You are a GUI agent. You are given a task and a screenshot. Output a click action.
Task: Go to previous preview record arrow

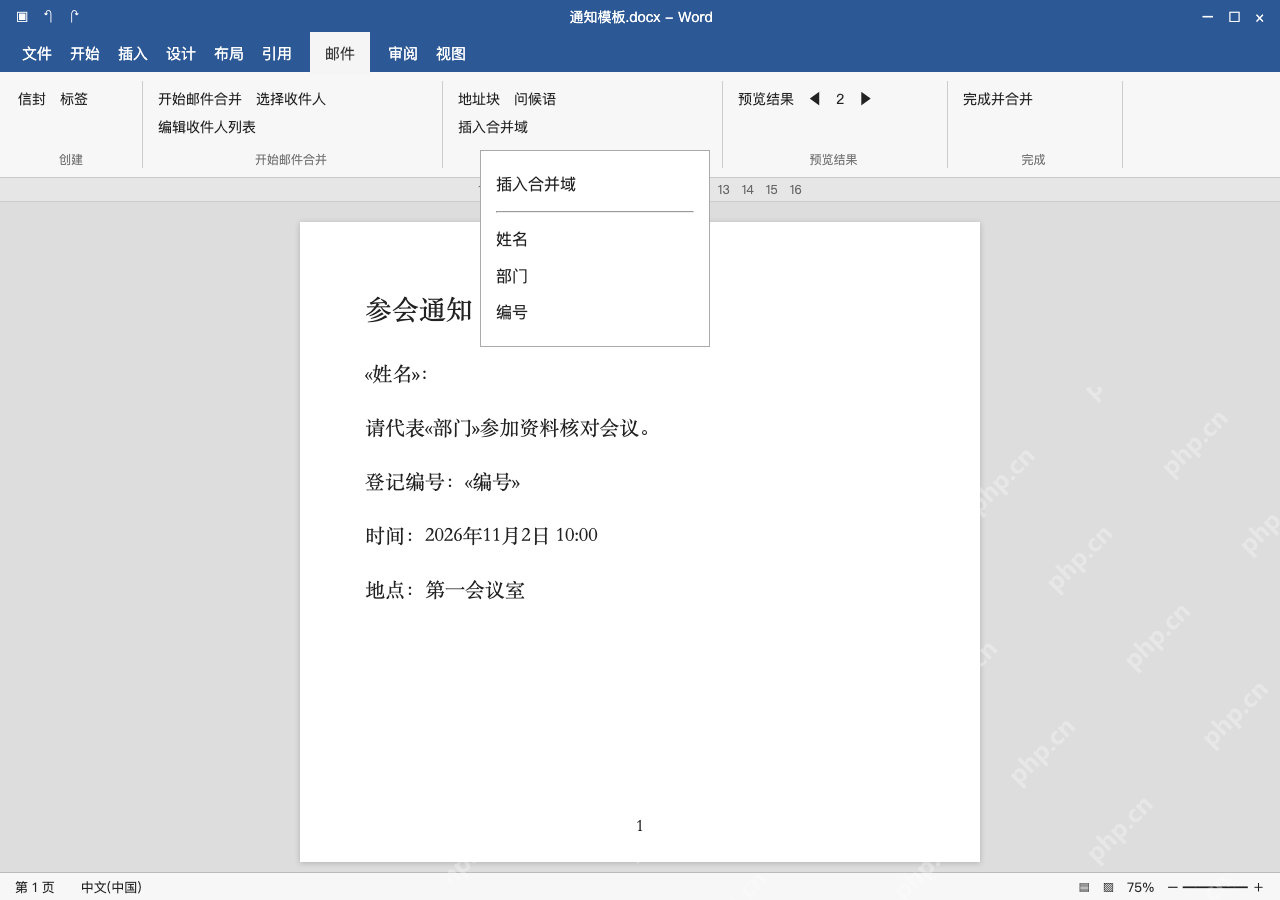pyautogui.click(x=814, y=99)
